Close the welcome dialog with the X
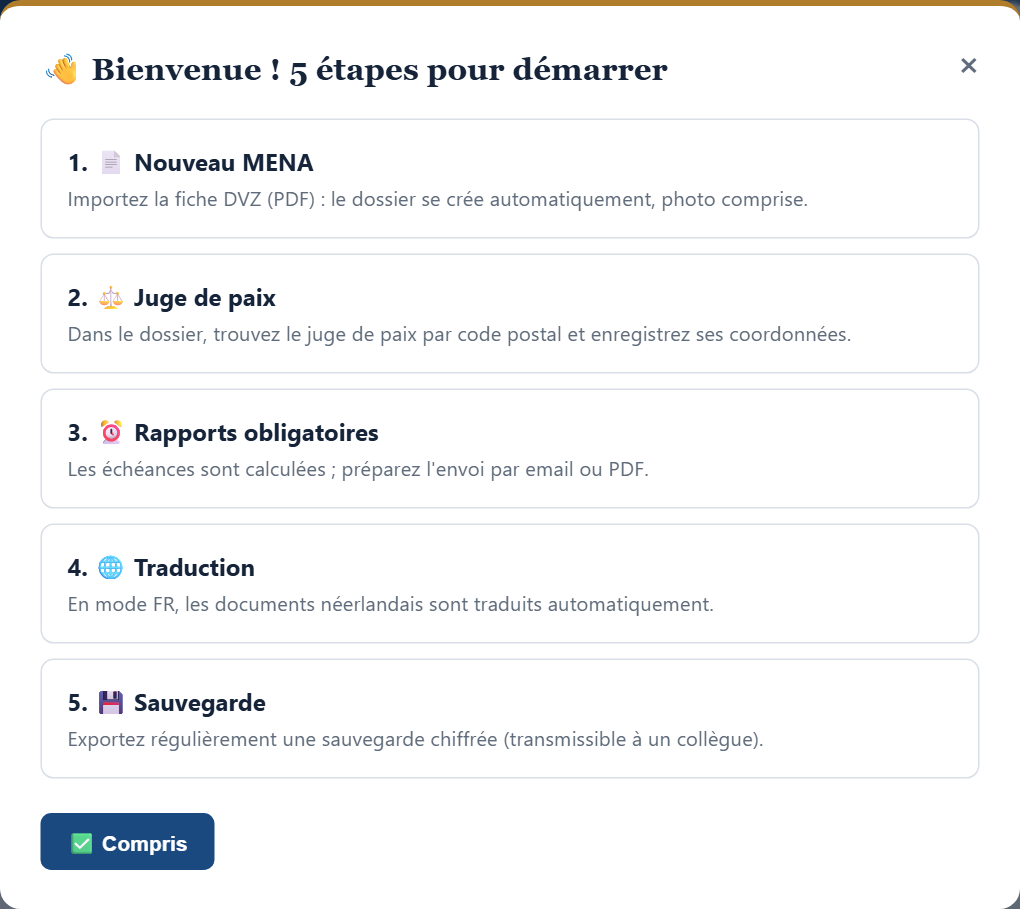The width and height of the screenshot is (1020, 909). (x=969, y=66)
